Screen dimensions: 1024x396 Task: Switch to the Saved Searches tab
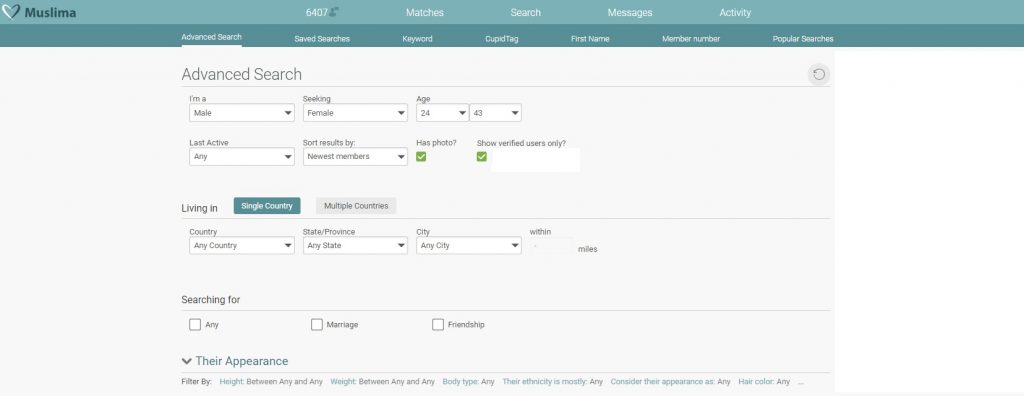(322, 39)
